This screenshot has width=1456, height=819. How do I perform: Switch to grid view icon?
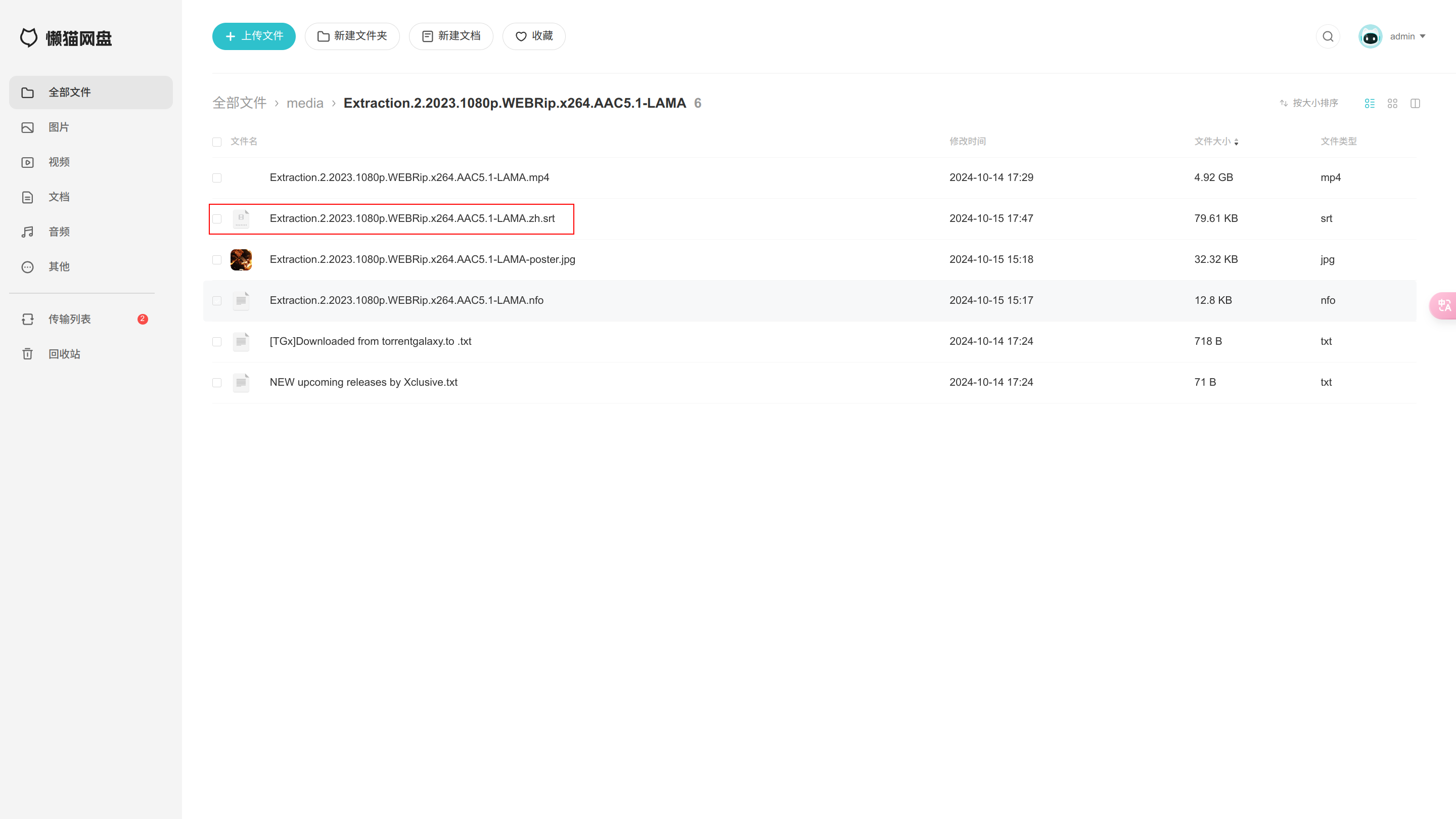pos(1392,104)
